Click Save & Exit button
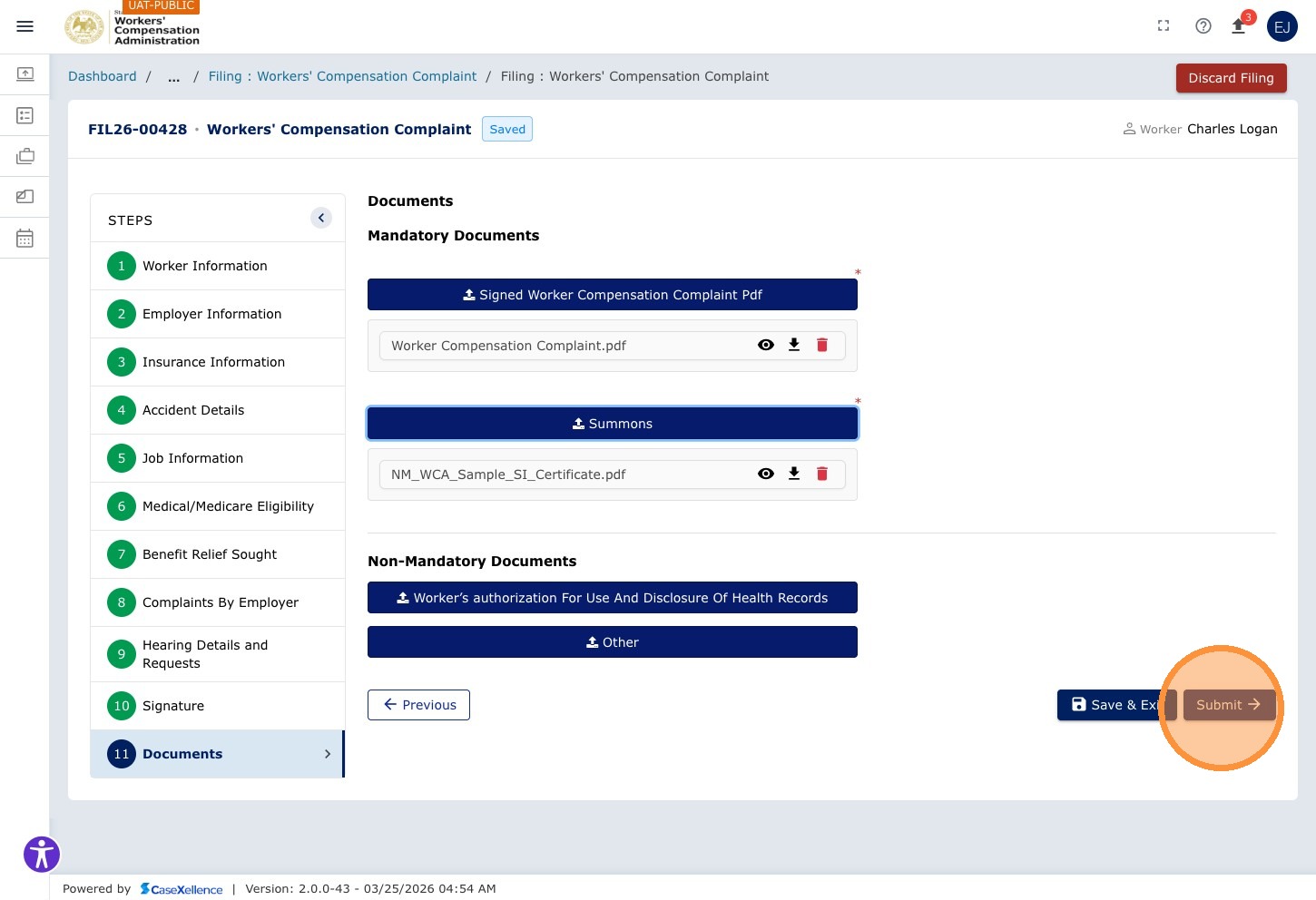 1116,705
